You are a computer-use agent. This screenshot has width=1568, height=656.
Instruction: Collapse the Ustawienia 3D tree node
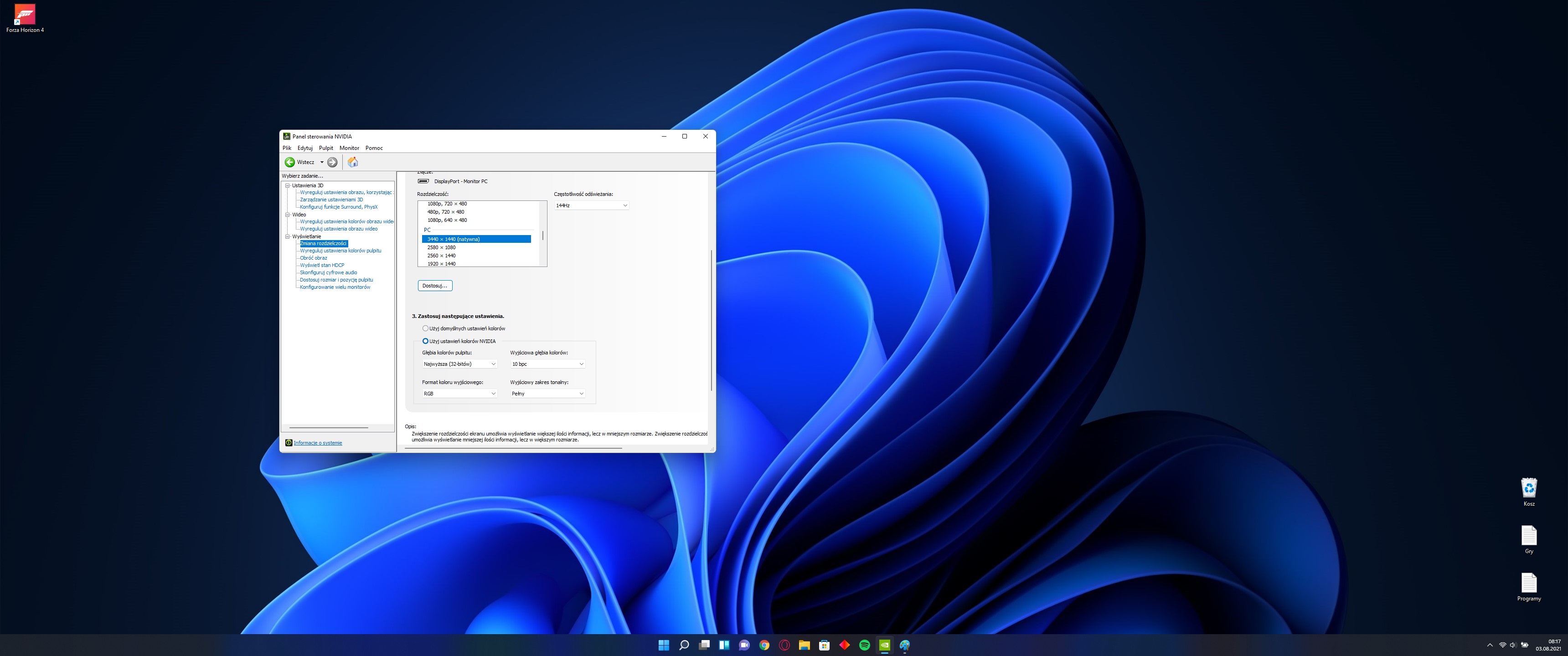[287, 185]
